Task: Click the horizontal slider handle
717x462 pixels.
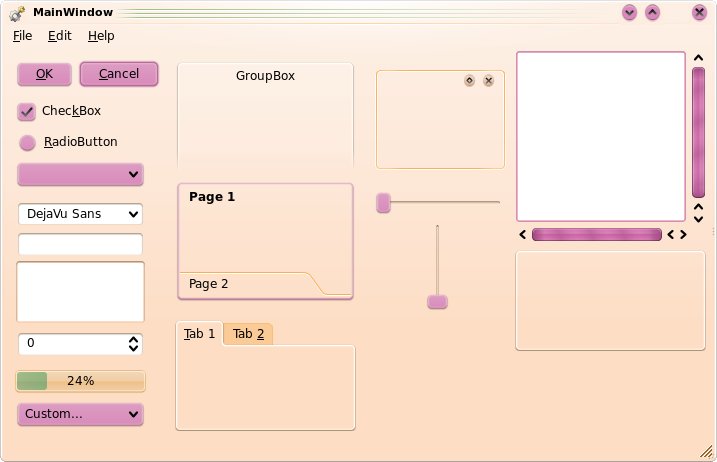Action: click(x=383, y=203)
